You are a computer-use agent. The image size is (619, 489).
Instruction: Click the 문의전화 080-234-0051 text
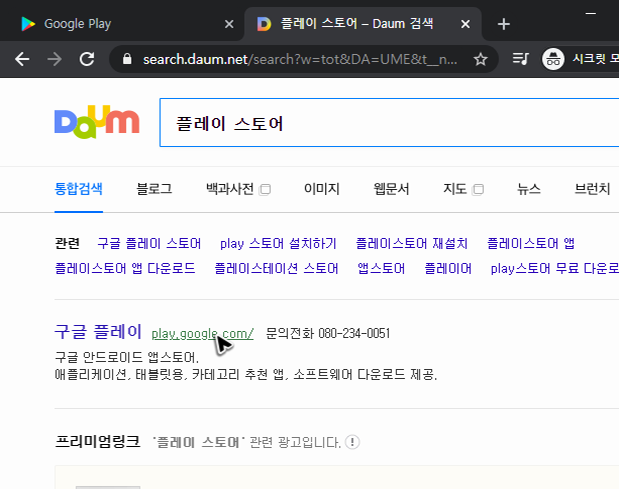click(x=328, y=333)
